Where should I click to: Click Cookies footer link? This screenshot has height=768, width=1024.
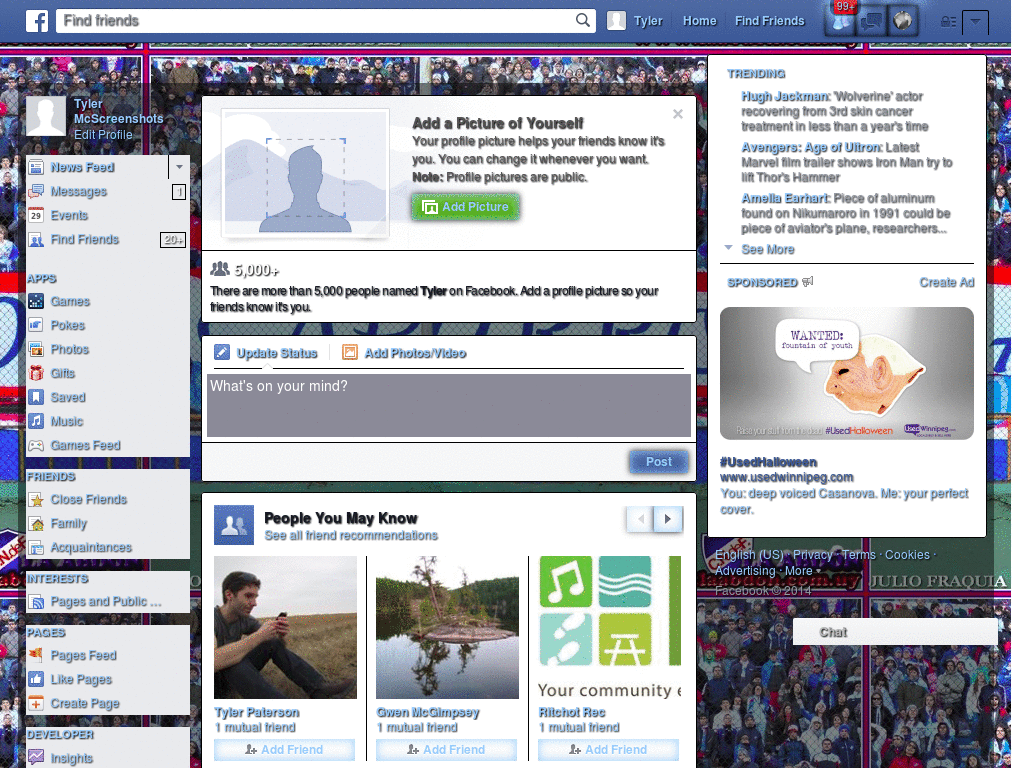[x=906, y=554]
